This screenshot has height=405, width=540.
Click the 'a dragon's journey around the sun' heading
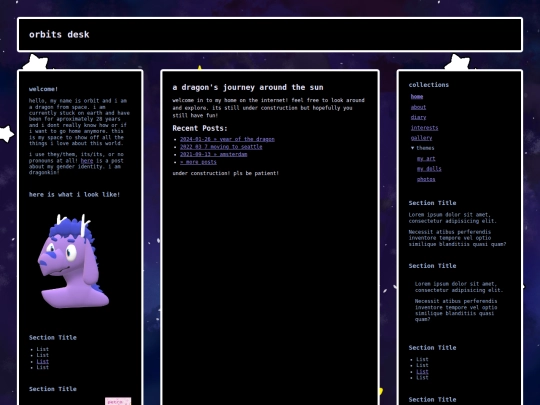coord(248,87)
